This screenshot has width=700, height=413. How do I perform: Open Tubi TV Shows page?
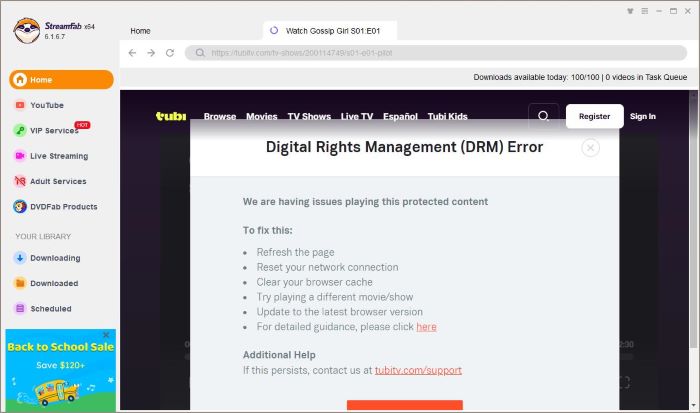point(309,116)
